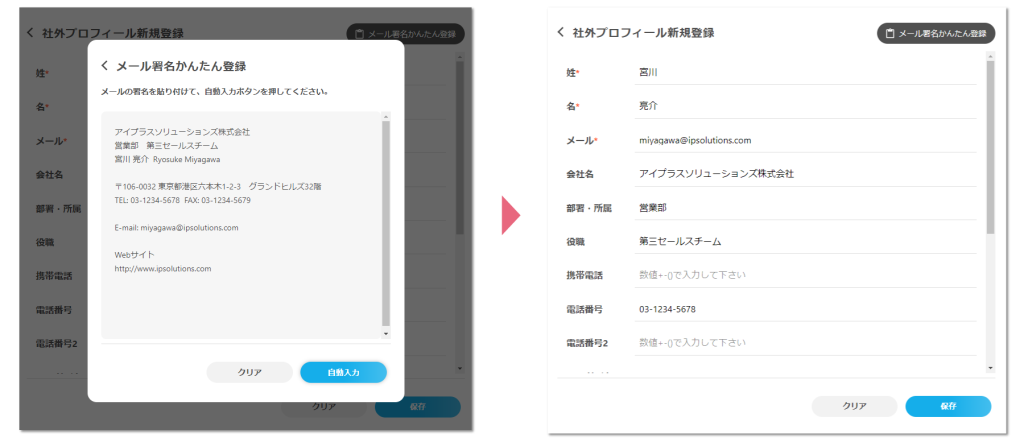This screenshot has width=1024, height=438.
Task: Click the 電話番号 field showing 03-1234-5678
Action: coord(805,309)
